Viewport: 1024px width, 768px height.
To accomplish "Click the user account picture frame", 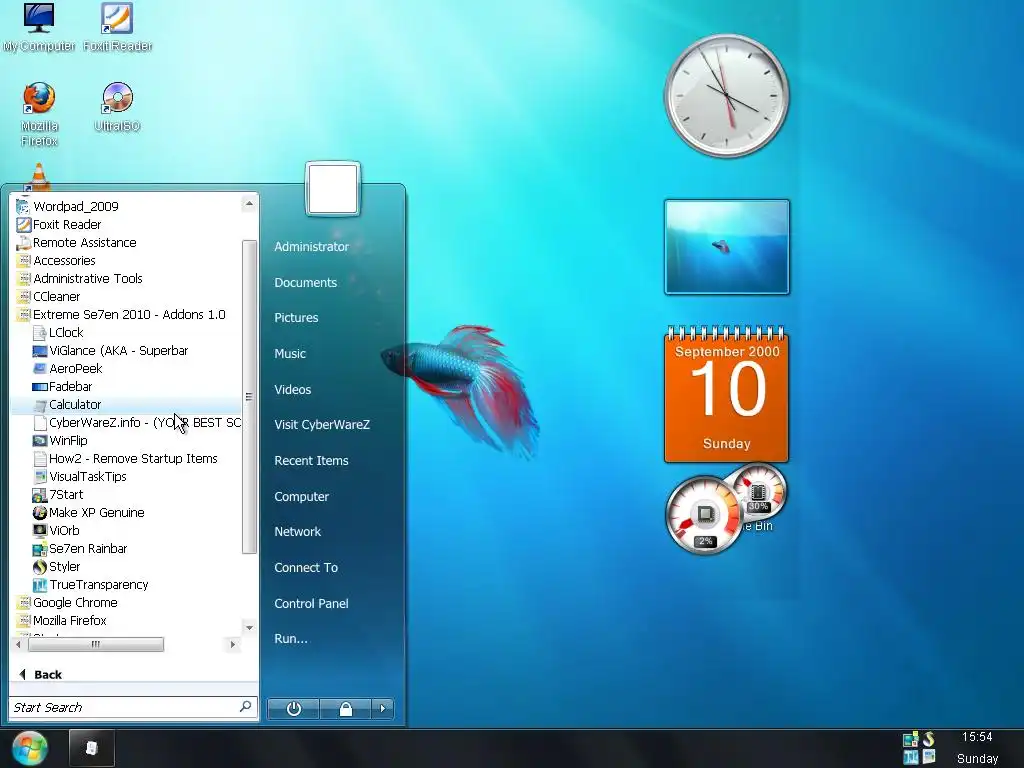I will point(333,189).
